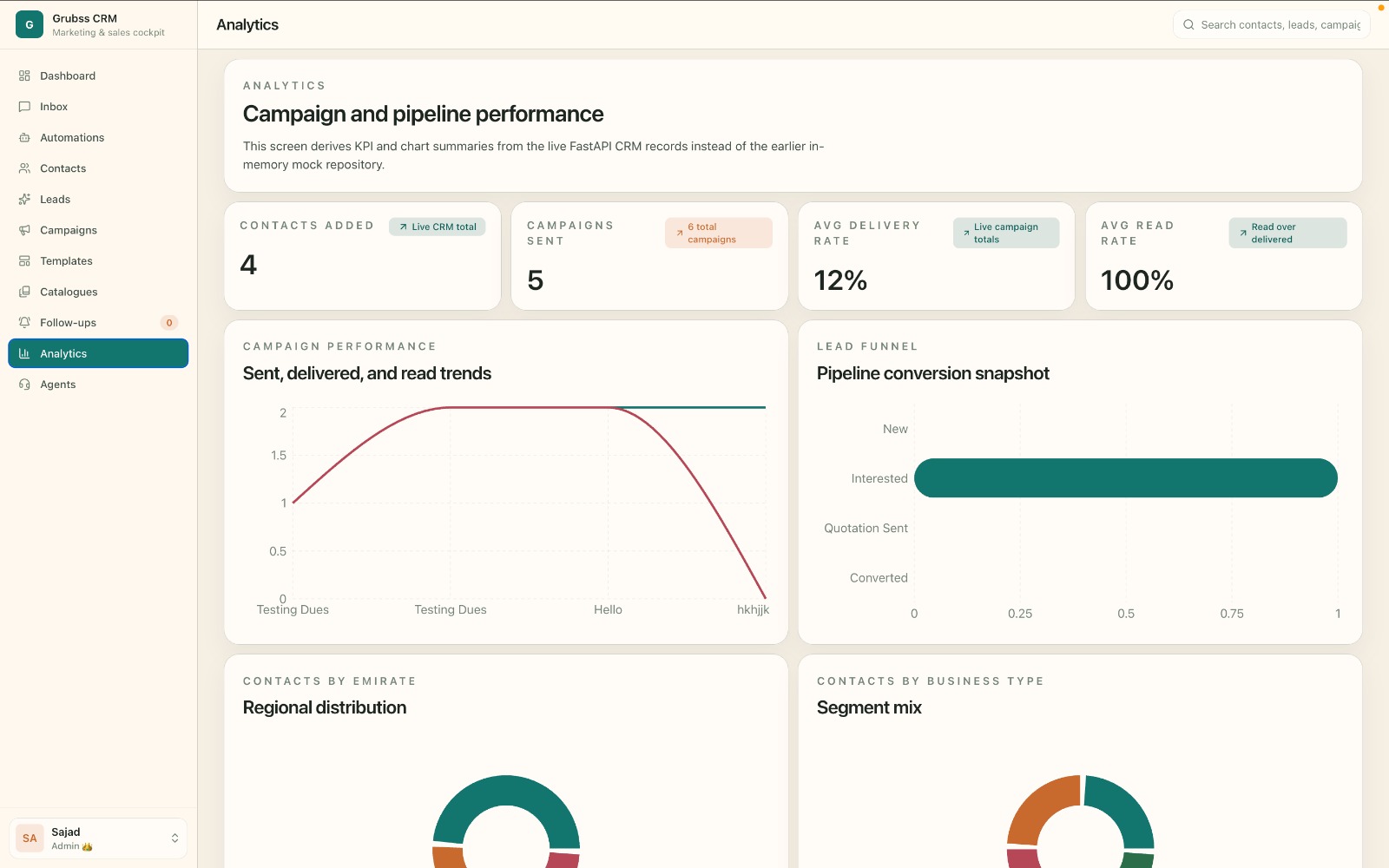Click the Sent, delivered, and read trends heading

367,373
